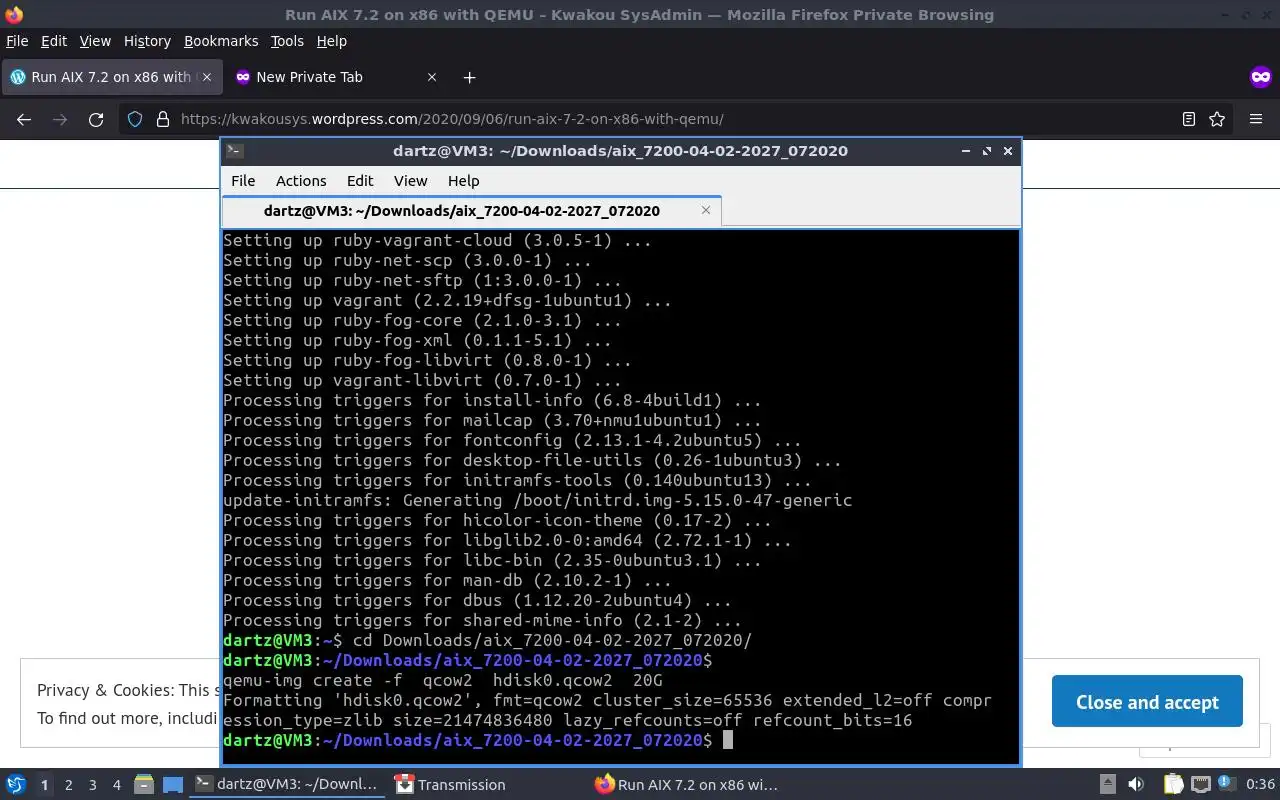Click the Firefox logo in the title bar

point(14,14)
